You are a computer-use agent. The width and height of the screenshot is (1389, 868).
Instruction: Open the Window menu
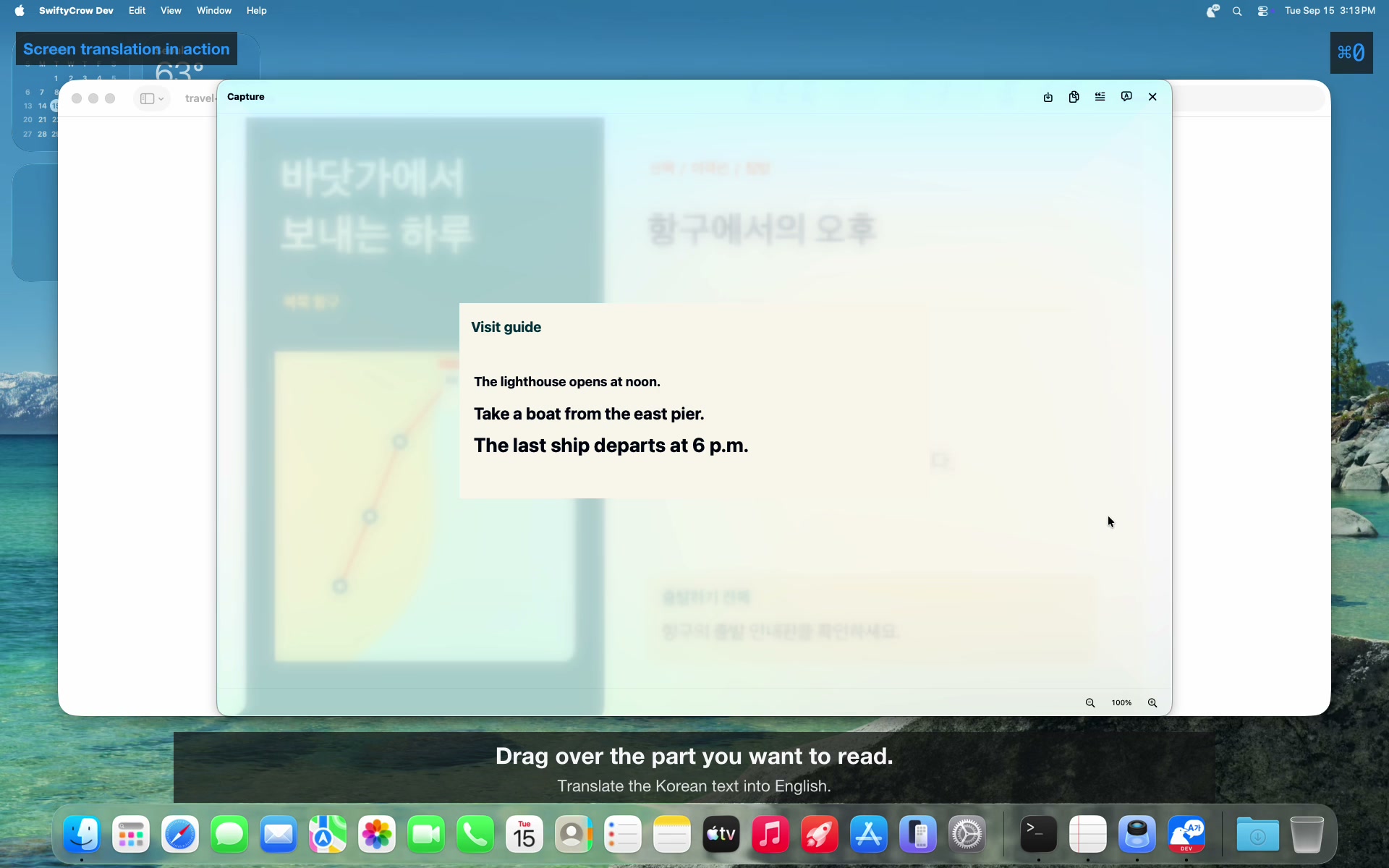point(214,11)
